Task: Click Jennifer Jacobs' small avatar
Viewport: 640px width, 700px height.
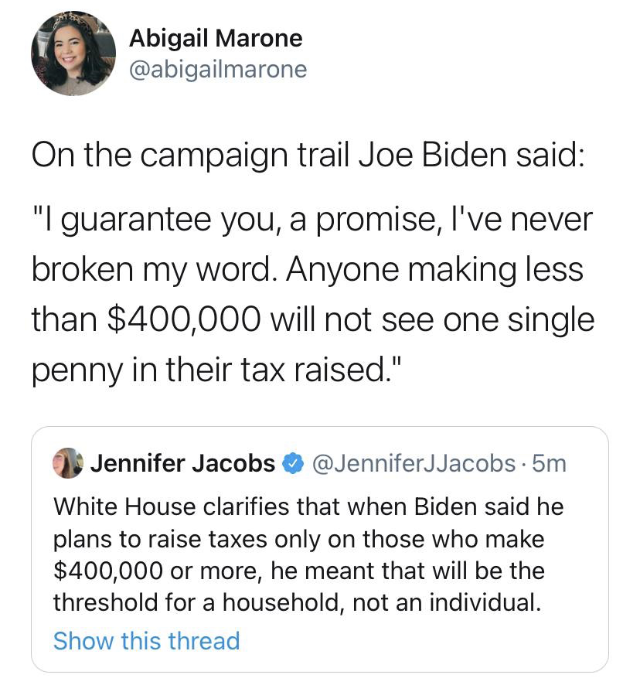Action: pos(68,463)
